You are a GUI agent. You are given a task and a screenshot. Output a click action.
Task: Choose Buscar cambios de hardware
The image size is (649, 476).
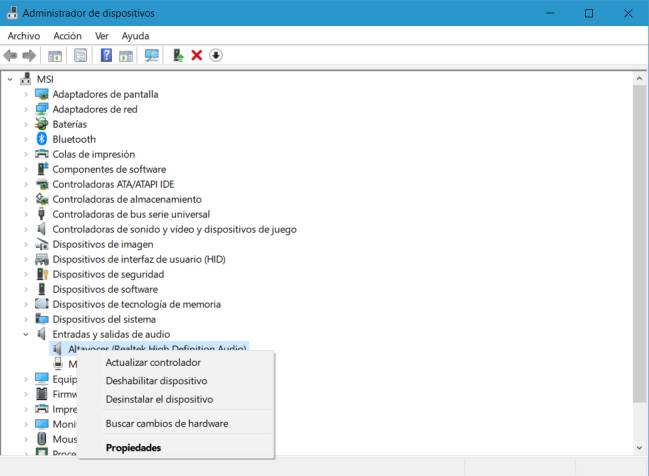176,423
